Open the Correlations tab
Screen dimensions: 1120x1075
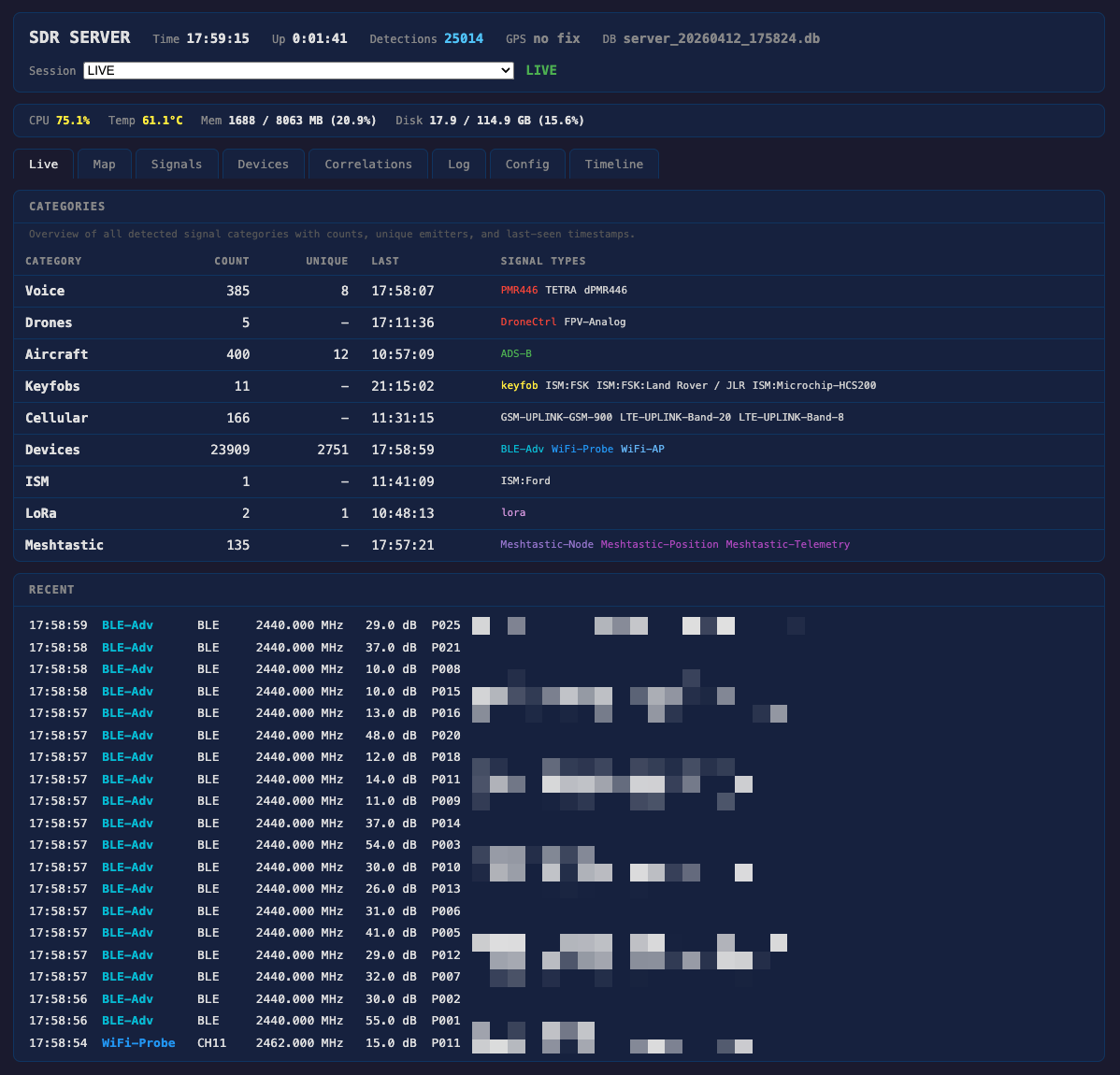click(368, 165)
